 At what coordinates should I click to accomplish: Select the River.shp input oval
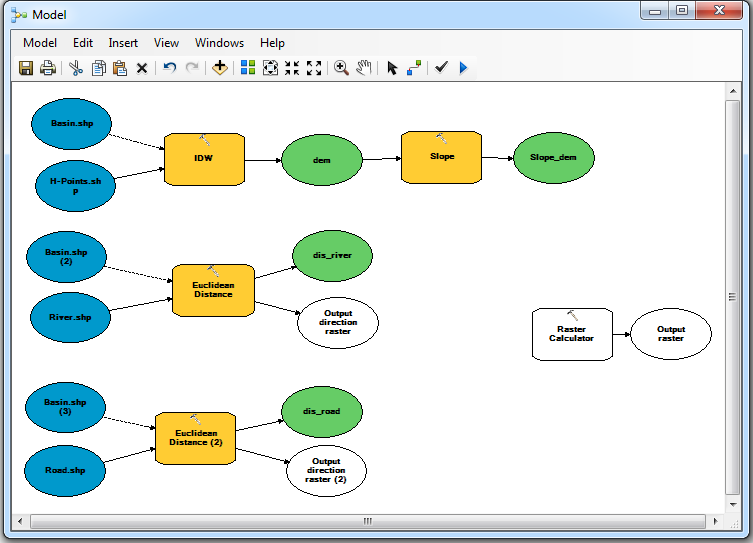click(x=71, y=317)
